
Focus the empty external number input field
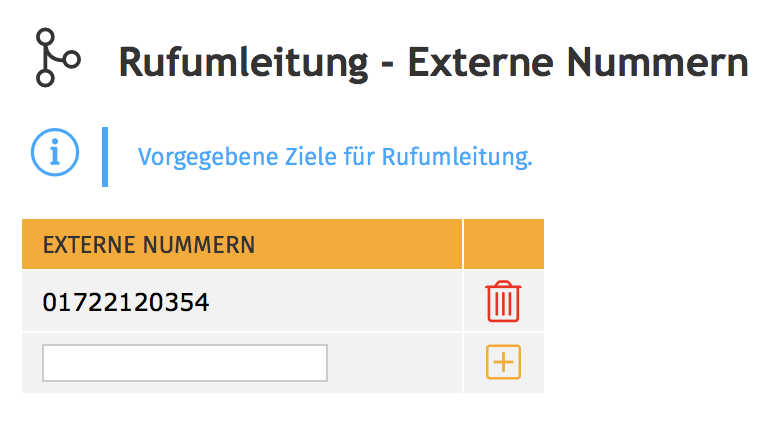tap(185, 363)
